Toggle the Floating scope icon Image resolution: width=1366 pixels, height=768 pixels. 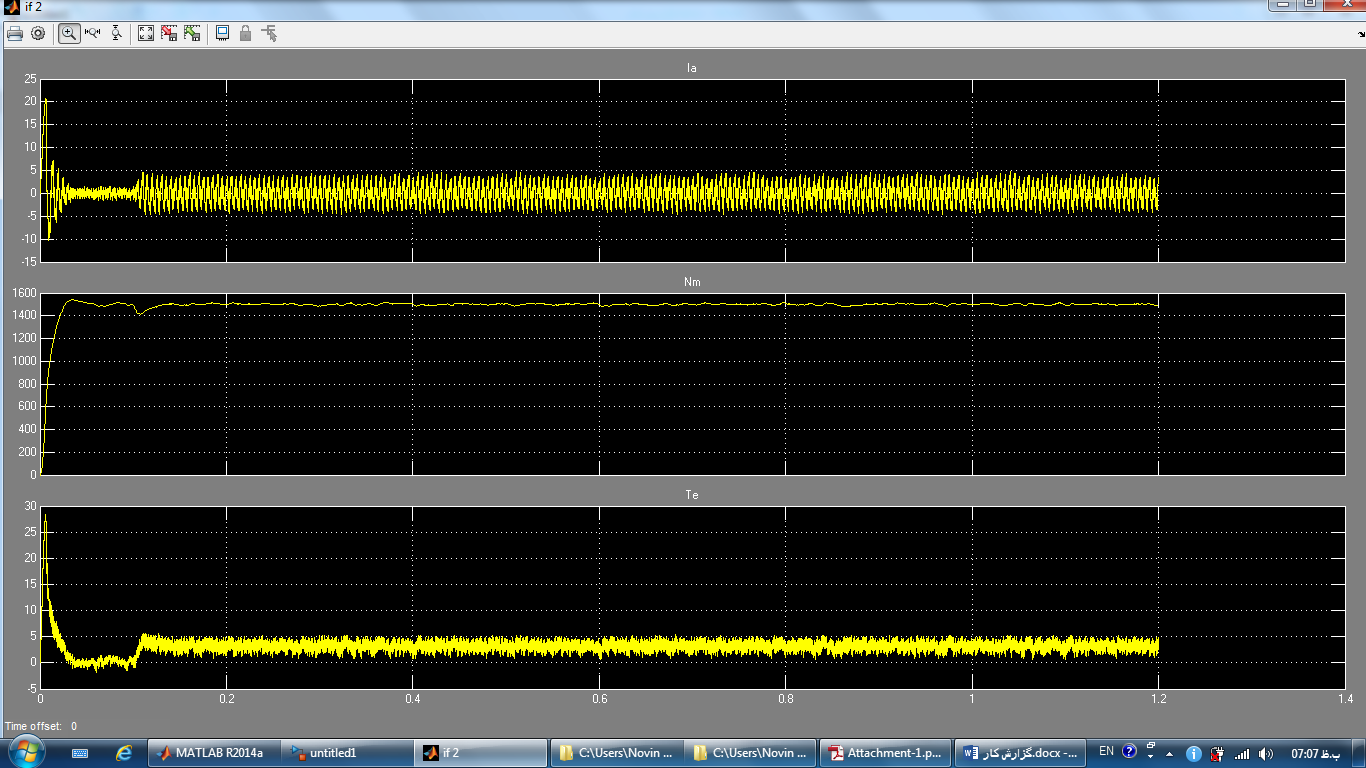pyautogui.click(x=222, y=33)
